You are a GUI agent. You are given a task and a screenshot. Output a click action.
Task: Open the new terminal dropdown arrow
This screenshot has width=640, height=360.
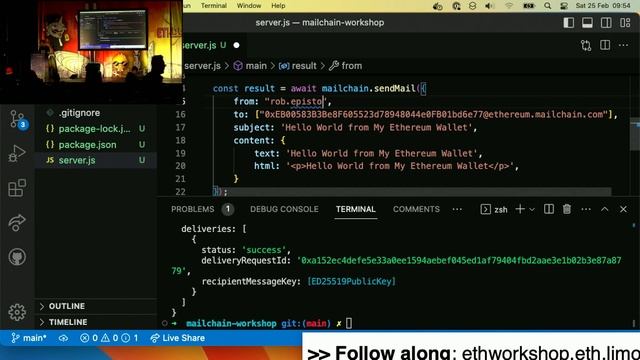(x=532, y=209)
